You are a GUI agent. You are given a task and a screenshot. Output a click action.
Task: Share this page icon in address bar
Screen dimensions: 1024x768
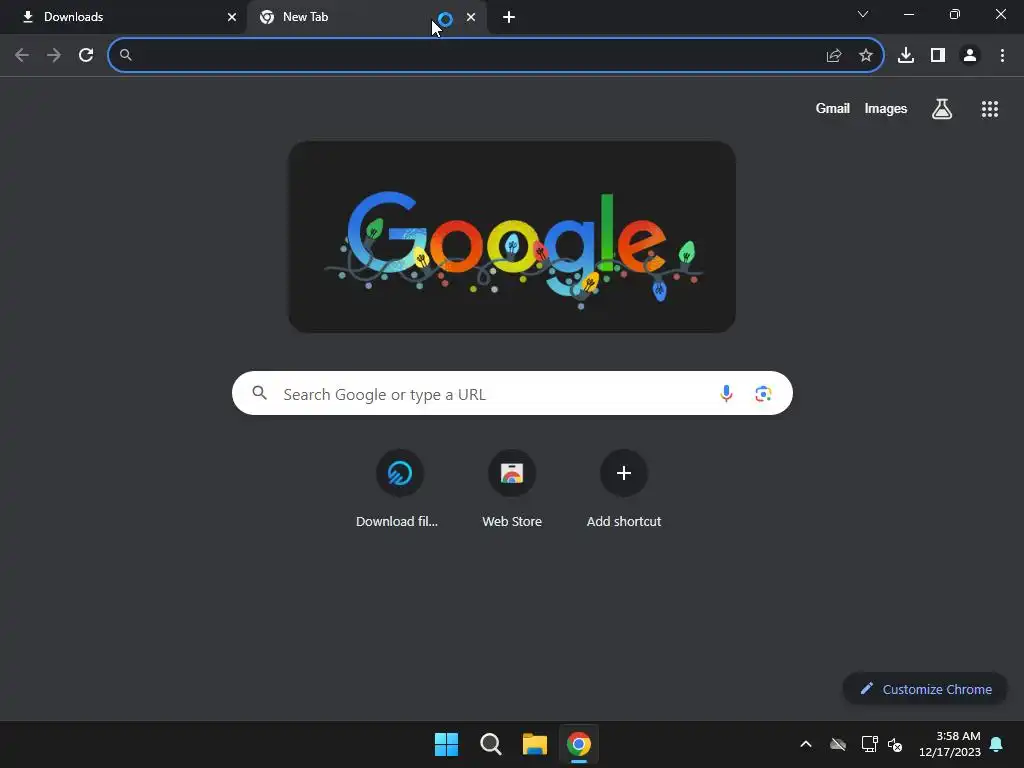tap(834, 56)
